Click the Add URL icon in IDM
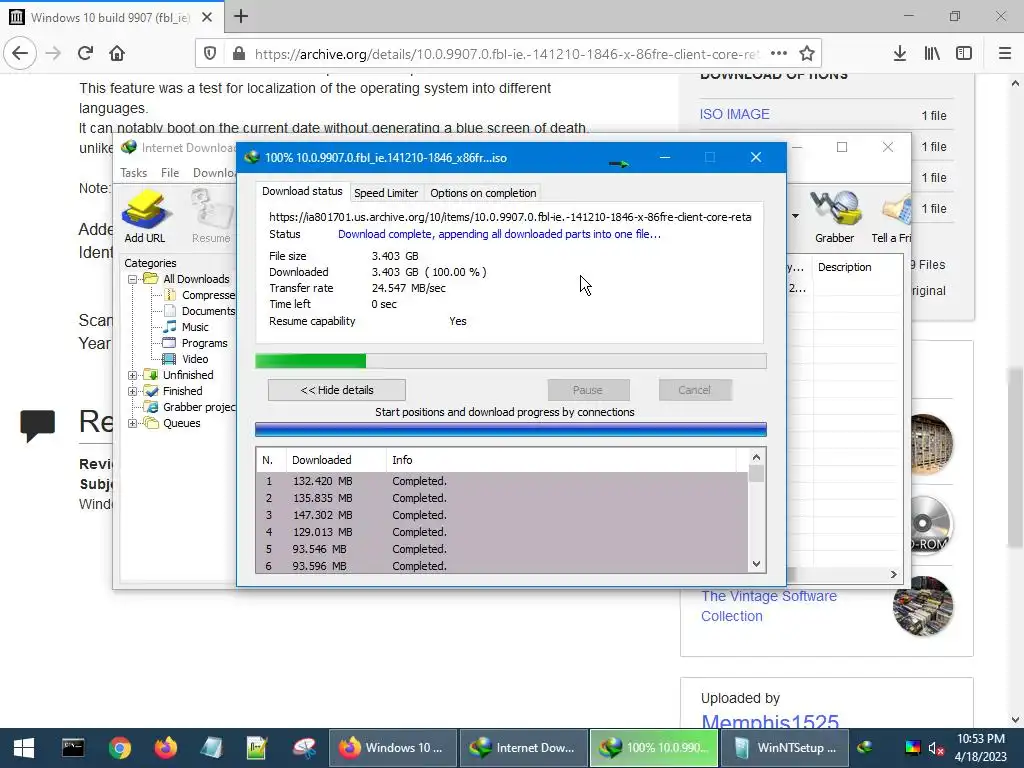1024x768 pixels. [x=145, y=216]
